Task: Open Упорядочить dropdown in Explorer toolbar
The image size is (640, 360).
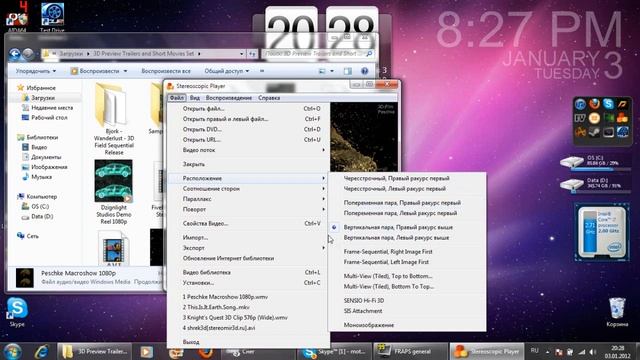Action: (36, 71)
